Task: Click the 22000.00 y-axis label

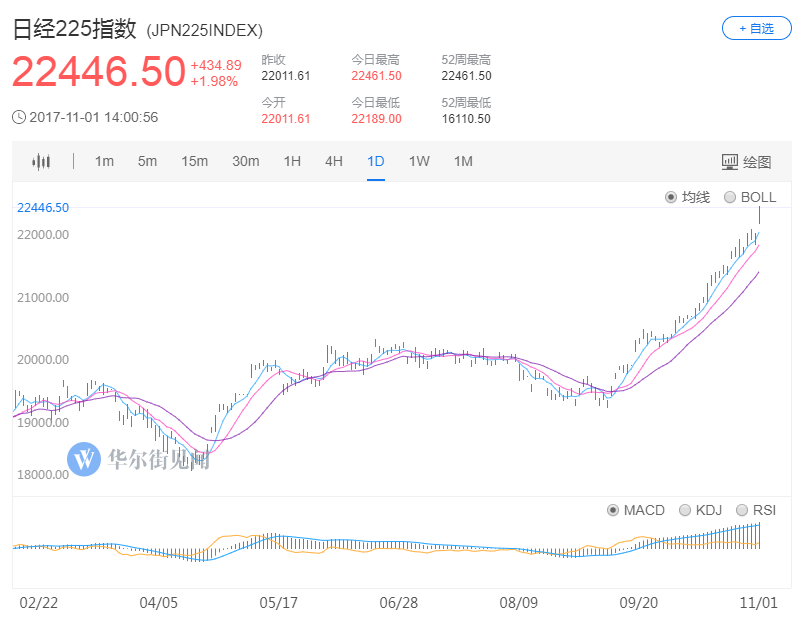Action: (x=43, y=235)
